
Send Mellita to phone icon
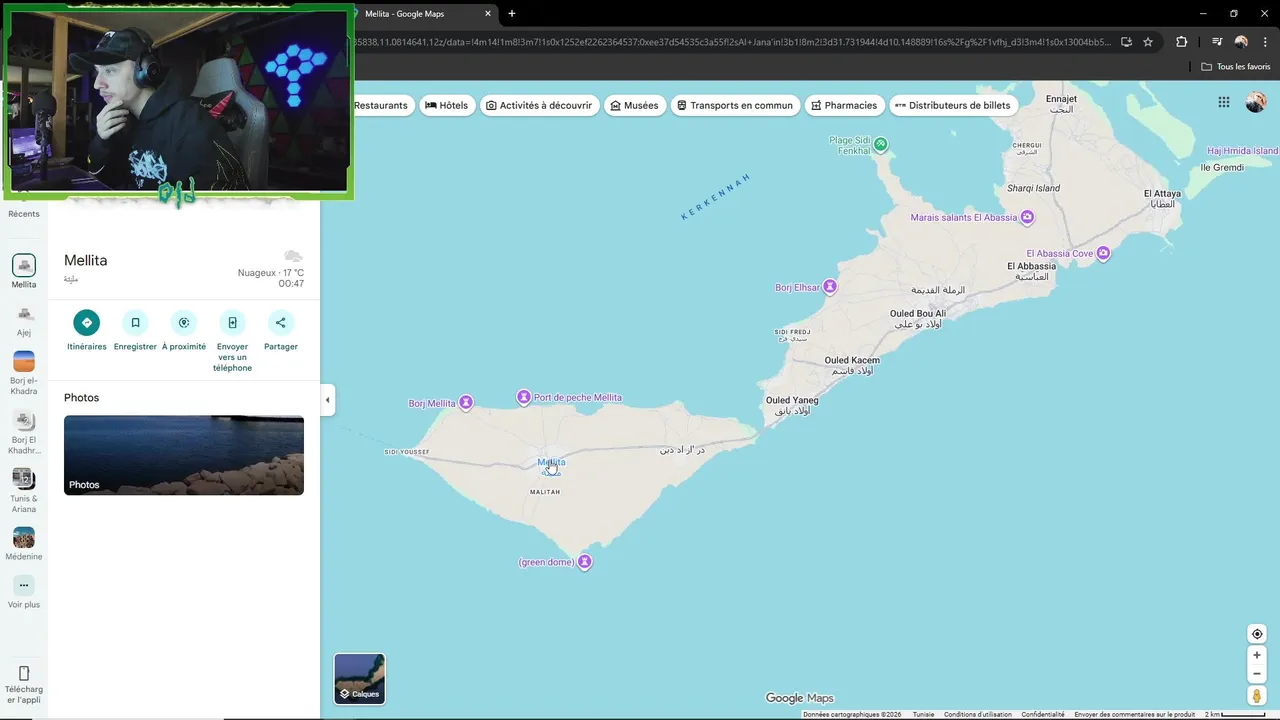232,323
